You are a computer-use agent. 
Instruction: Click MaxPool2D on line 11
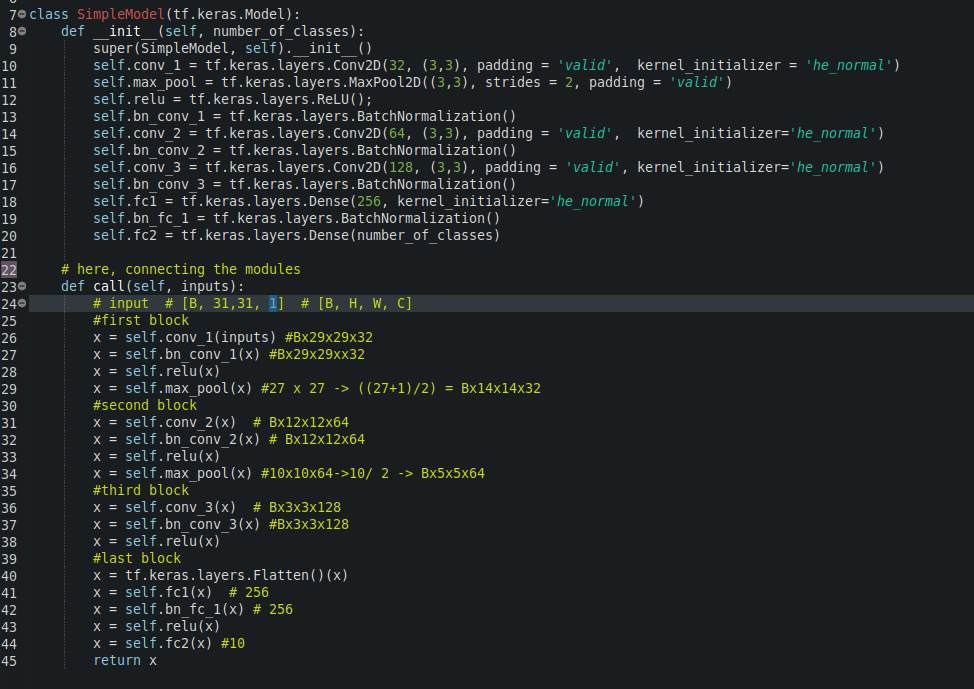(385, 82)
